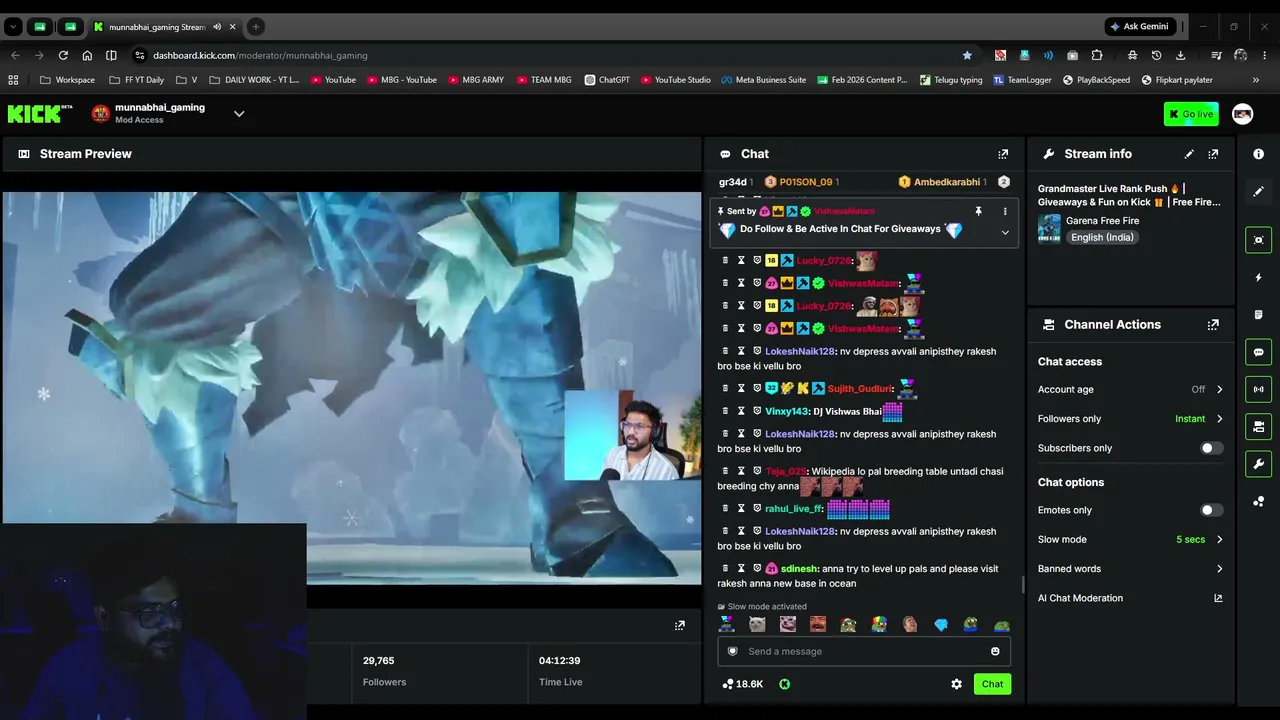This screenshot has width=1280, height=720.
Task: Timeout rahul_live_ff using hourglass icon
Action: pos(741,509)
